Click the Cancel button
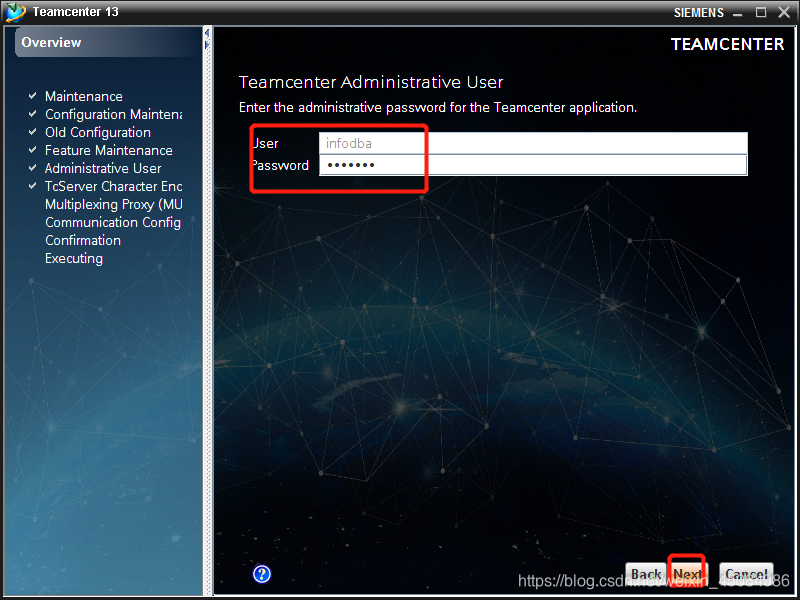The image size is (800, 600). tap(746, 574)
